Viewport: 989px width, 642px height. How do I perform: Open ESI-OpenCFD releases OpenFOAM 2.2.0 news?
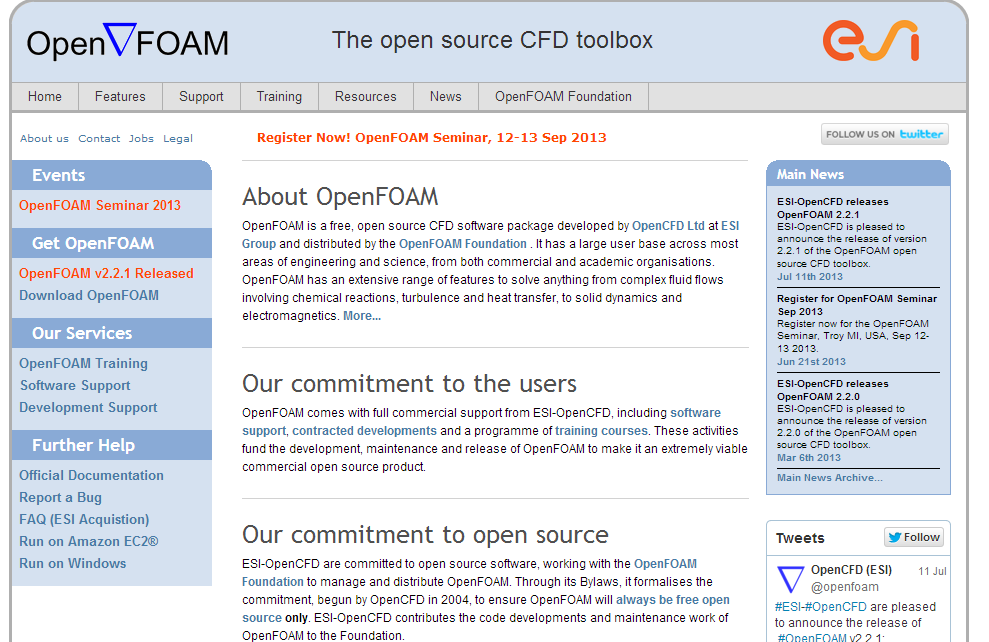(833, 390)
